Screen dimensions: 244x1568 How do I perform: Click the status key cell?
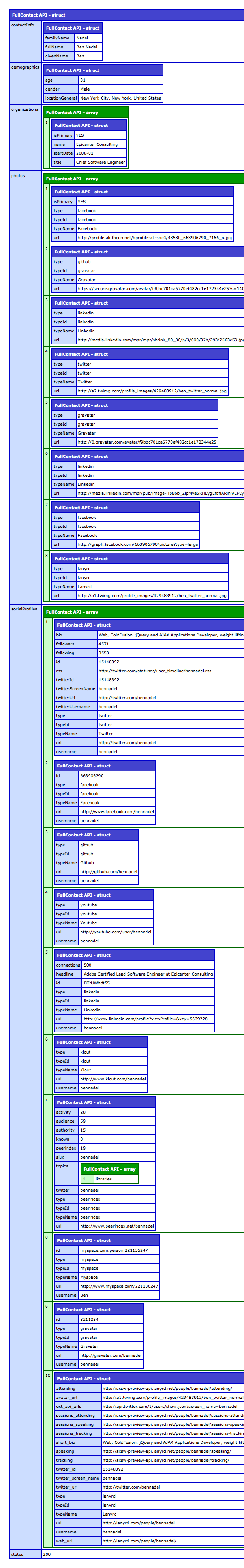click(x=26, y=1554)
